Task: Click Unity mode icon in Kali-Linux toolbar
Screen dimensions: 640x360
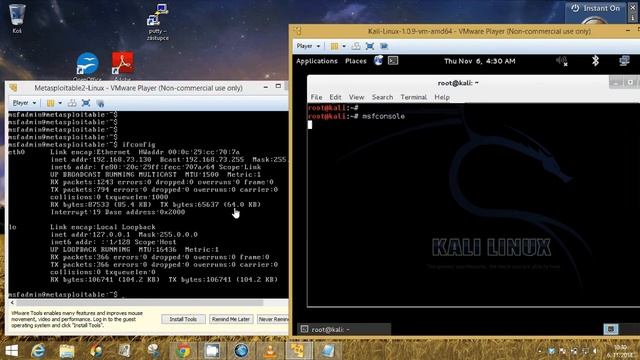Action: 384,46
